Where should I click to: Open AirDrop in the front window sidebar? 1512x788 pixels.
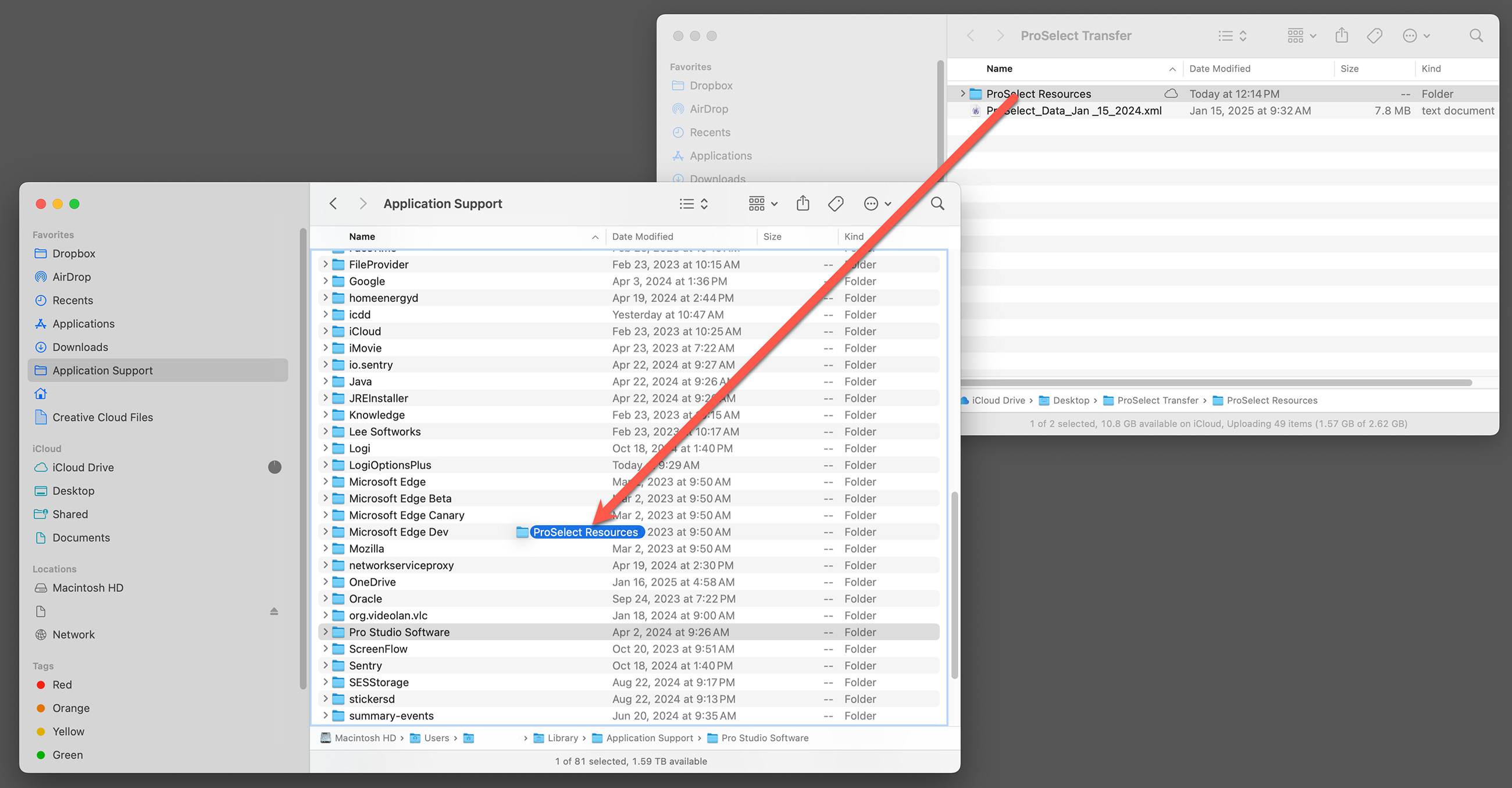(72, 277)
